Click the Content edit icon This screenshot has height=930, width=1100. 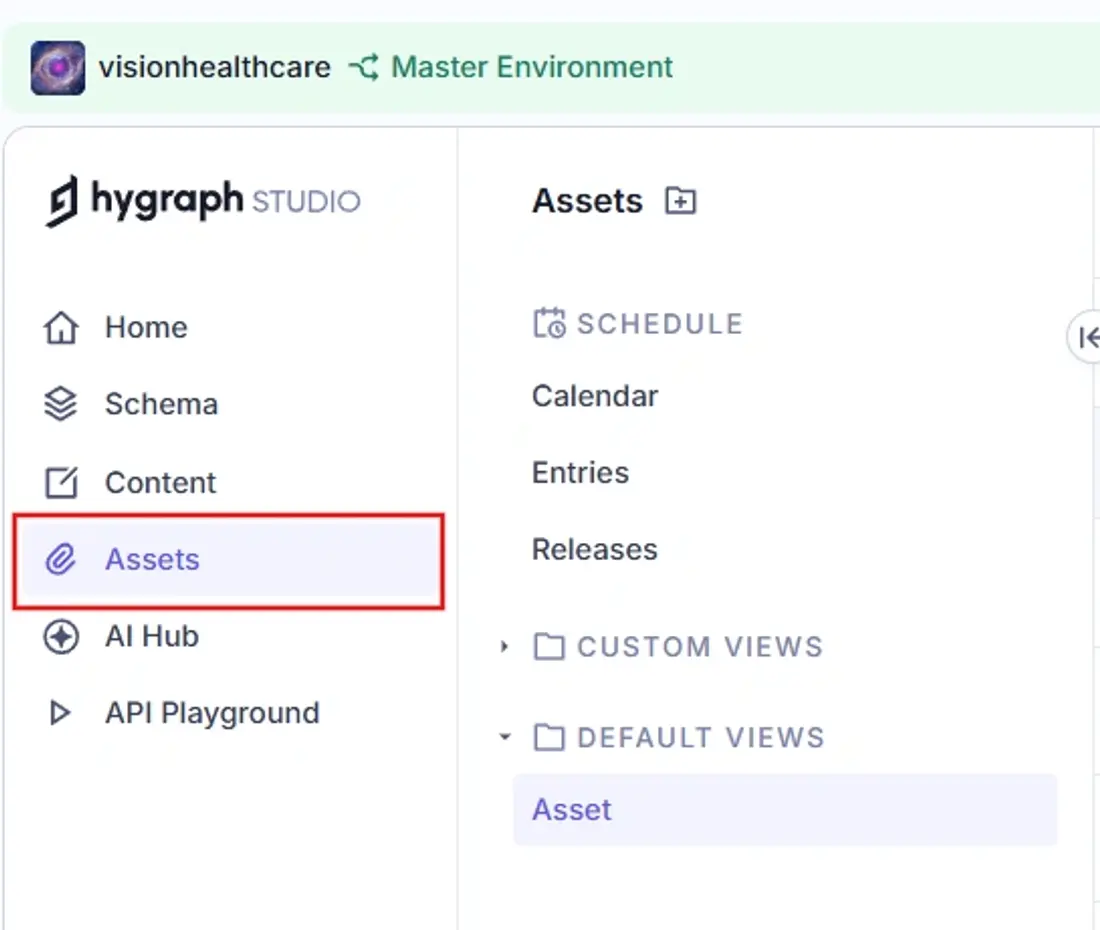coord(61,483)
